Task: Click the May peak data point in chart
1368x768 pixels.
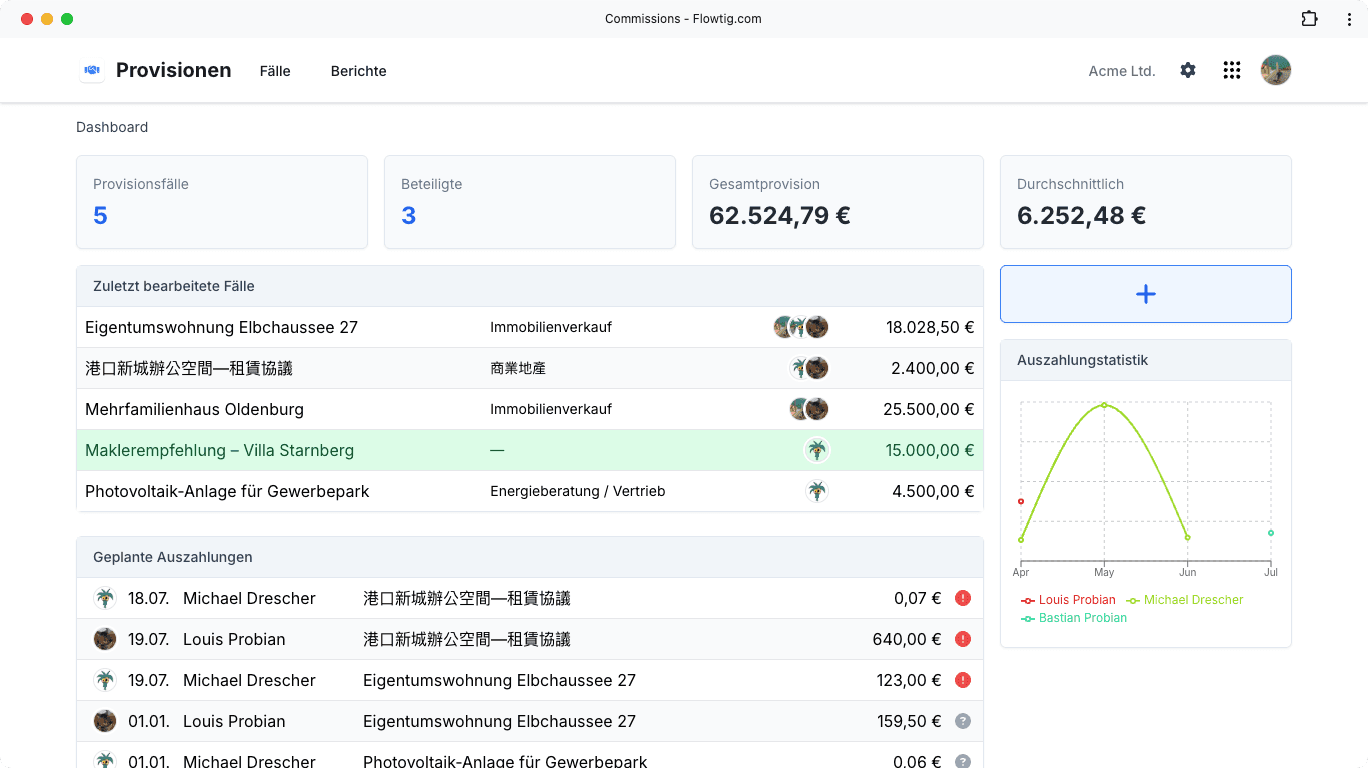Action: [1104, 405]
